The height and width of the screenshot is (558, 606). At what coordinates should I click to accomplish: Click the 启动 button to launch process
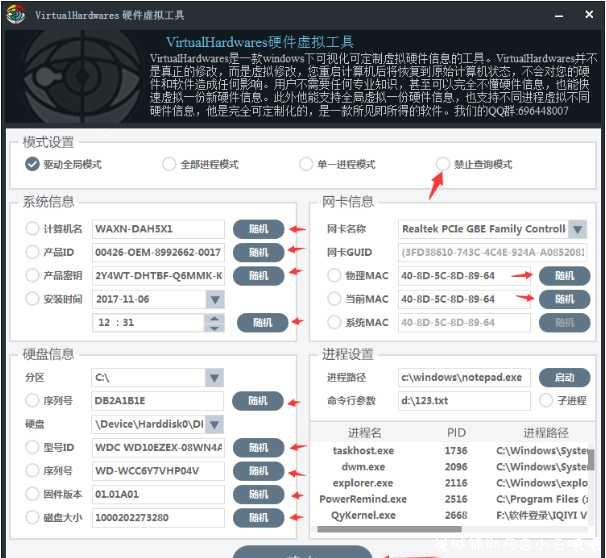point(565,378)
